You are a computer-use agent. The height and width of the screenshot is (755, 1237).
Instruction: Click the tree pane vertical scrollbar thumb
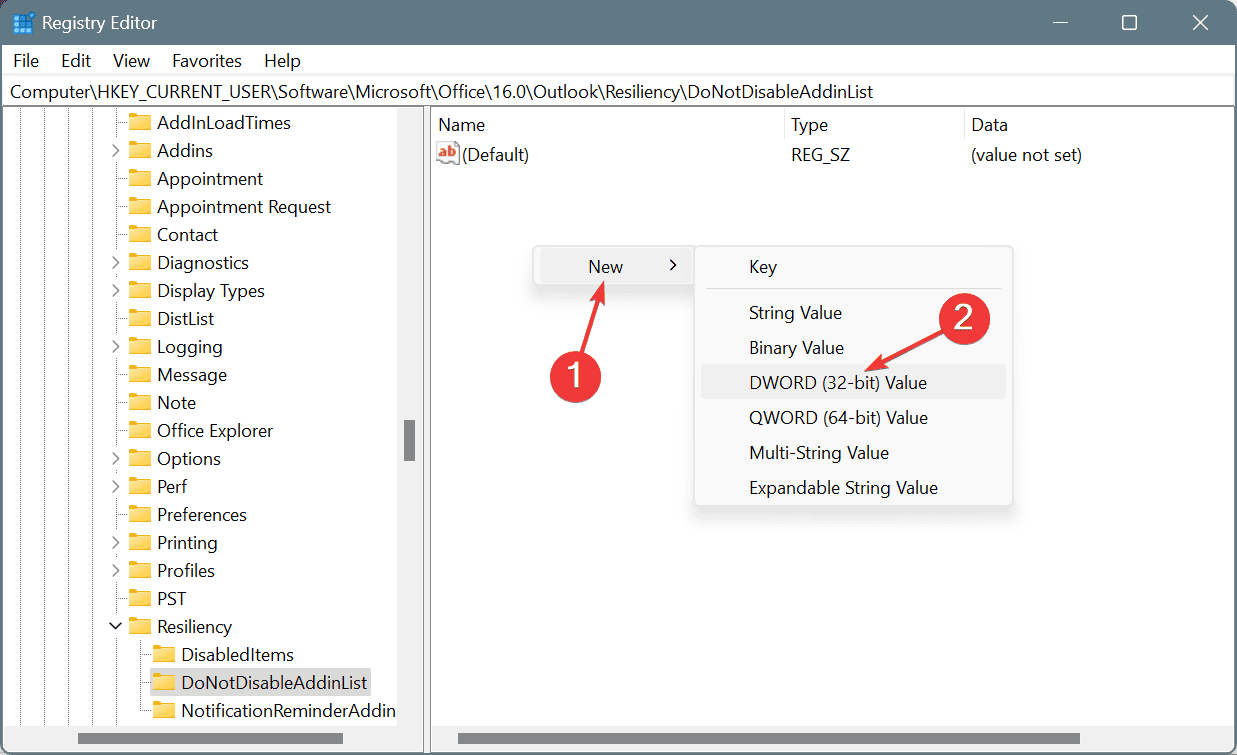point(409,440)
